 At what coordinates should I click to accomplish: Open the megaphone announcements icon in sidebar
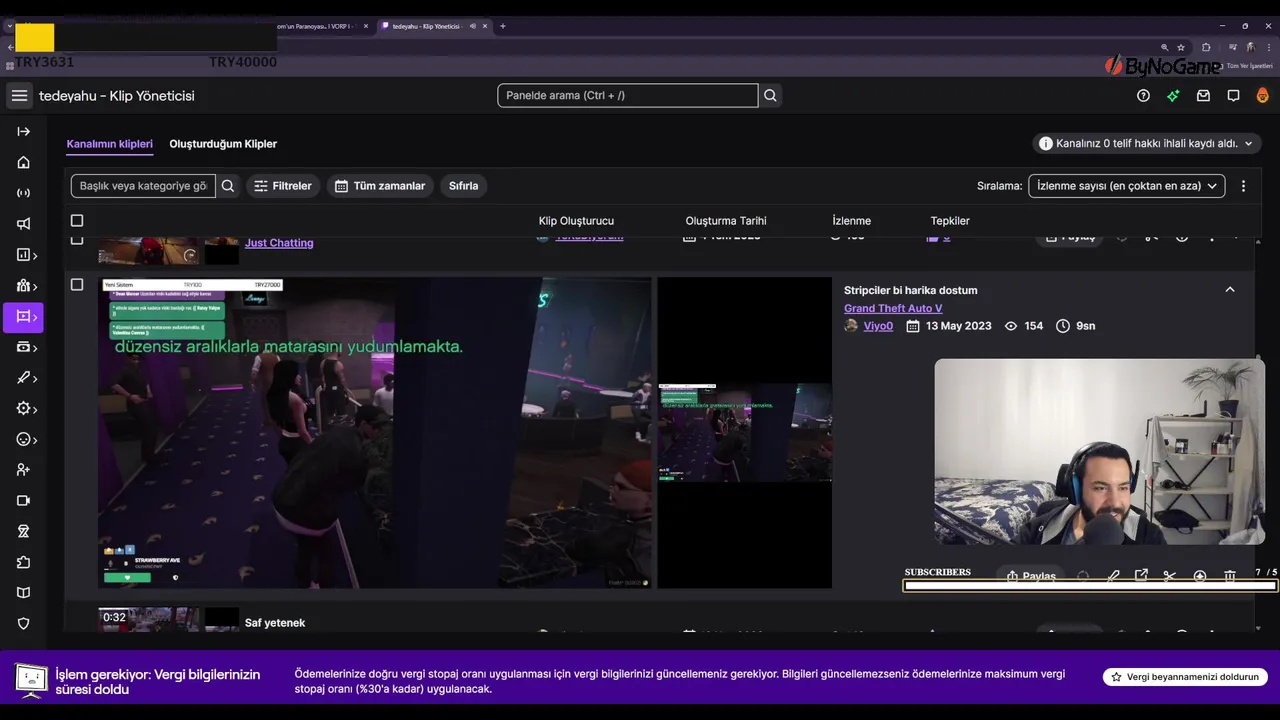click(x=23, y=224)
